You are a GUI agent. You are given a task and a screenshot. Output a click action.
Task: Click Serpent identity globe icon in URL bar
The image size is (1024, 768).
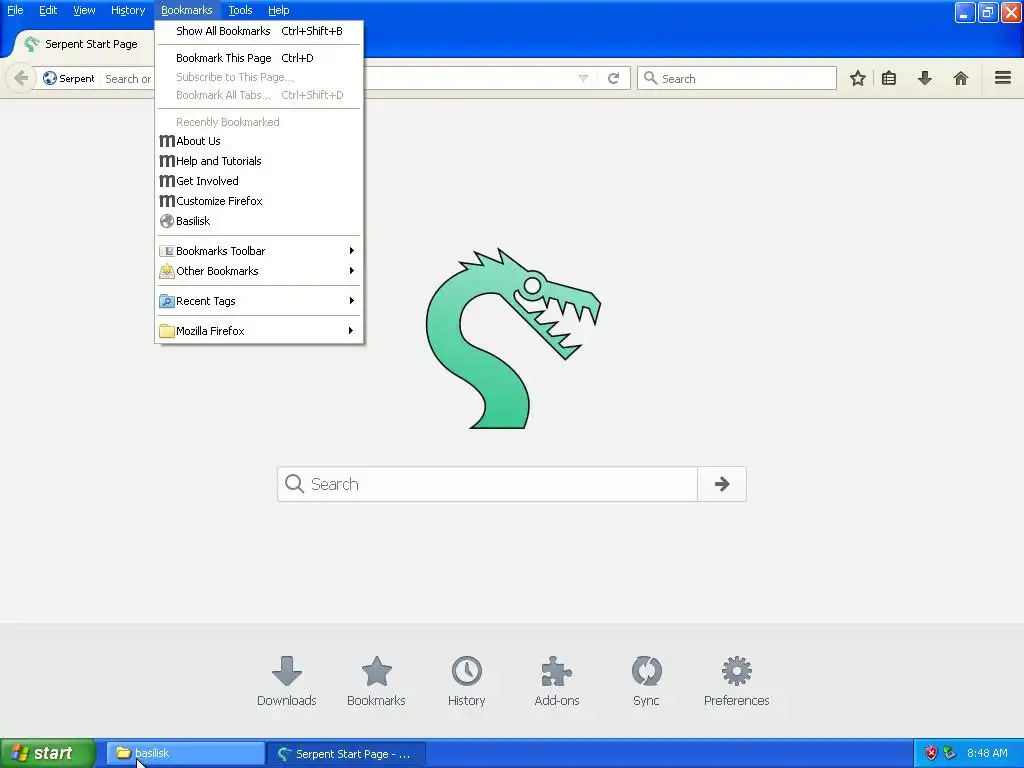point(50,78)
